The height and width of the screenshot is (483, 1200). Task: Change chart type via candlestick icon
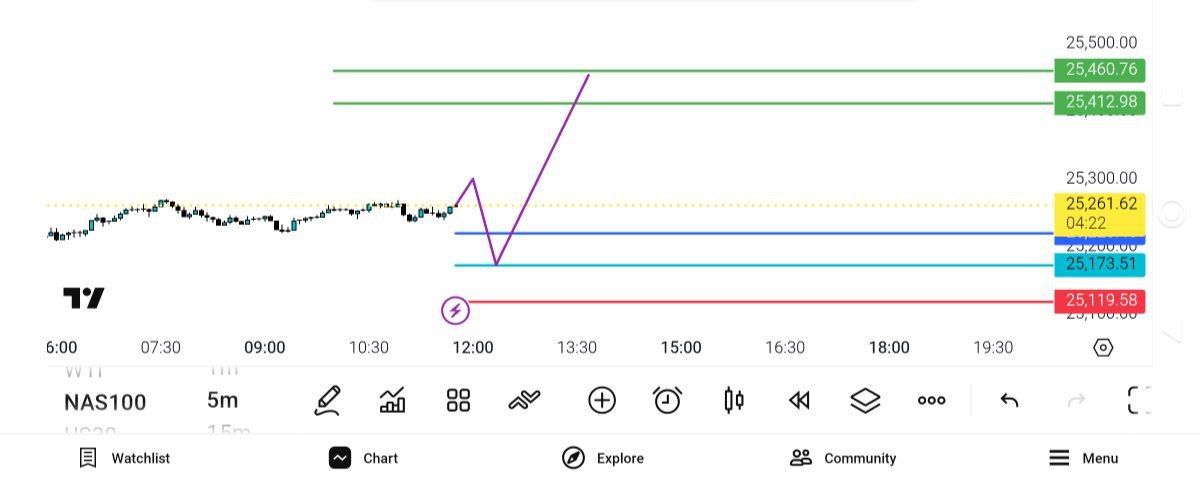click(733, 401)
